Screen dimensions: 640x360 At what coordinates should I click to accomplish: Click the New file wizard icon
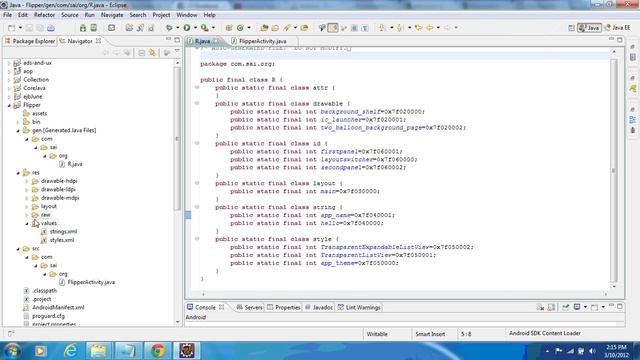click(11, 28)
